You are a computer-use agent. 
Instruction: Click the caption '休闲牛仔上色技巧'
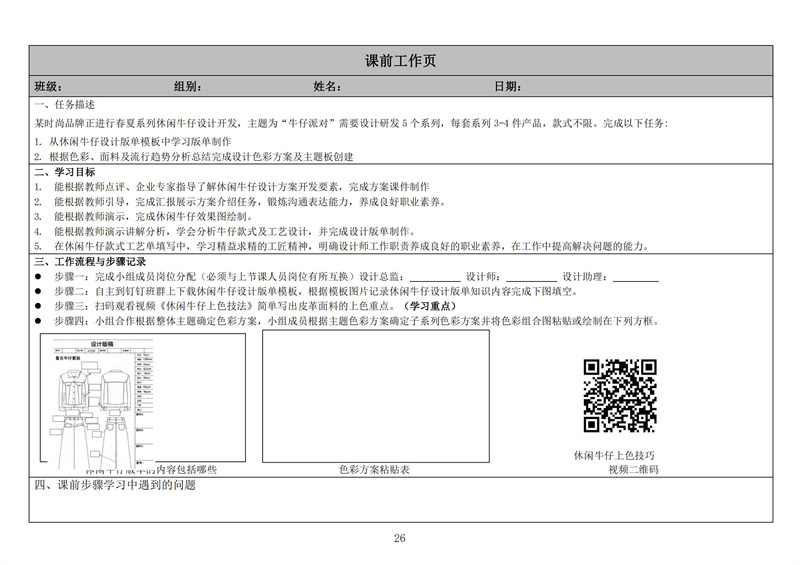614,455
